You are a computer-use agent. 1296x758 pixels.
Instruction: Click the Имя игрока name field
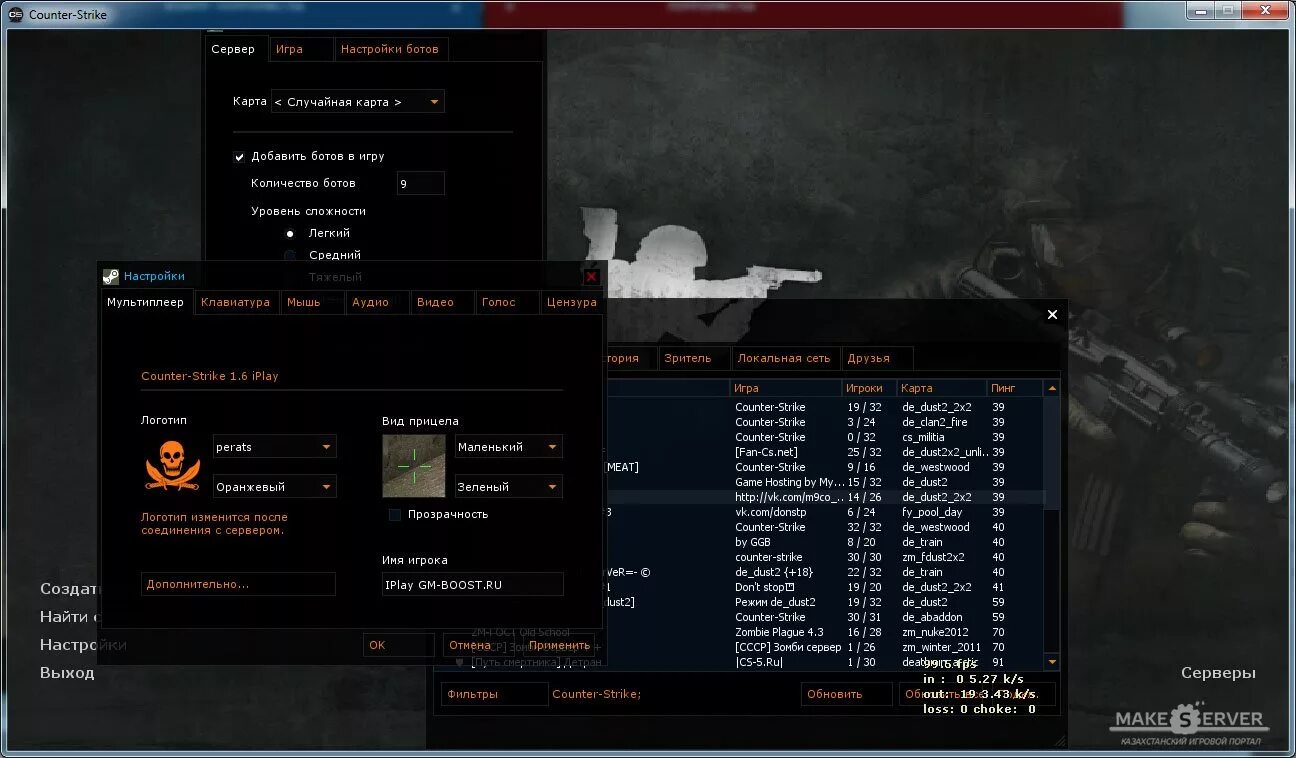(x=473, y=585)
